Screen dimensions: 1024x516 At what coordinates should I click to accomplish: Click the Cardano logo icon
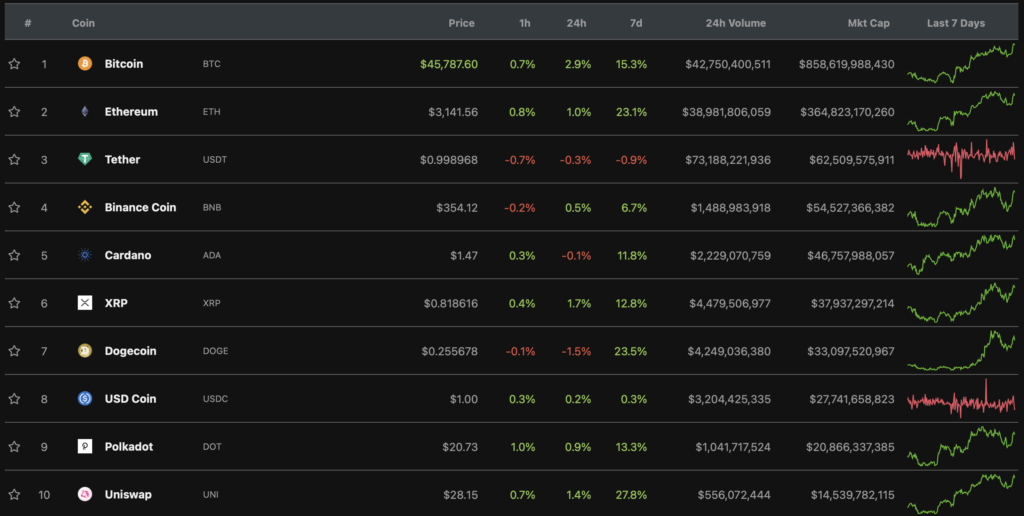tap(85, 255)
